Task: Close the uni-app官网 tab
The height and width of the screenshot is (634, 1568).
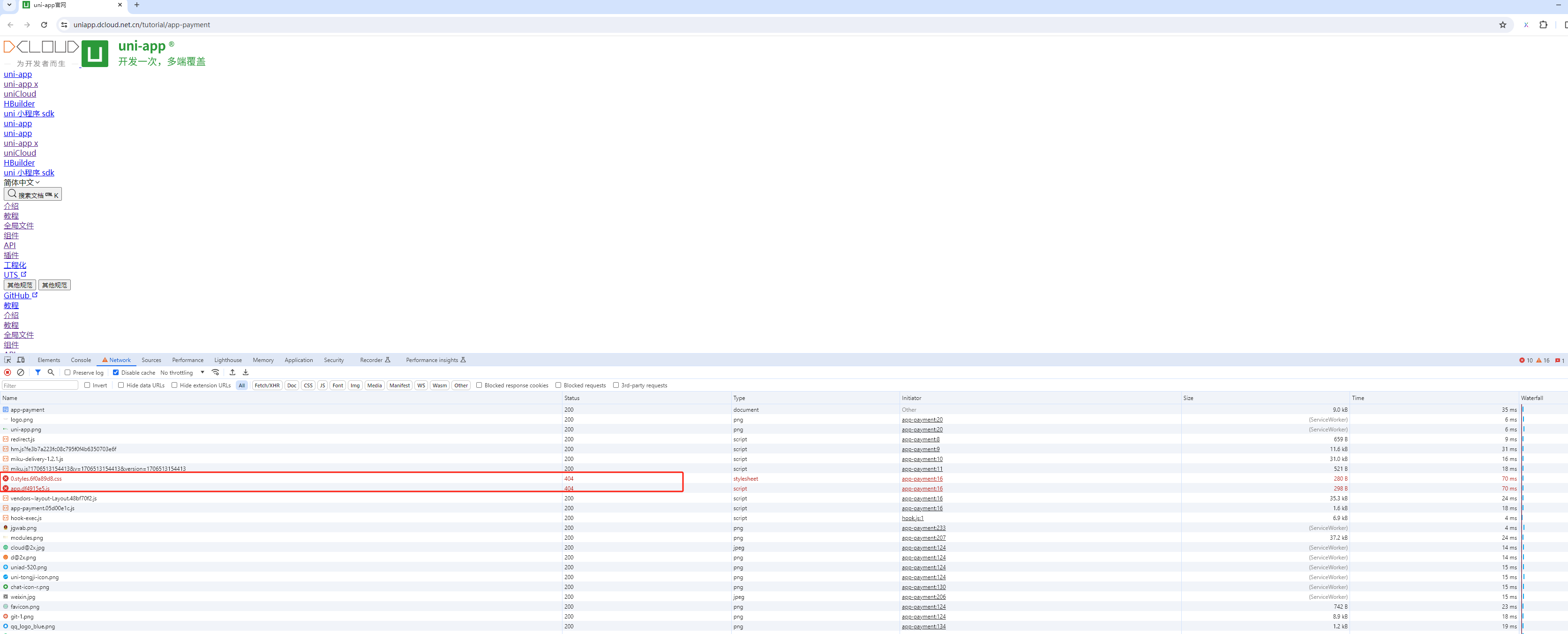Action: [120, 5]
